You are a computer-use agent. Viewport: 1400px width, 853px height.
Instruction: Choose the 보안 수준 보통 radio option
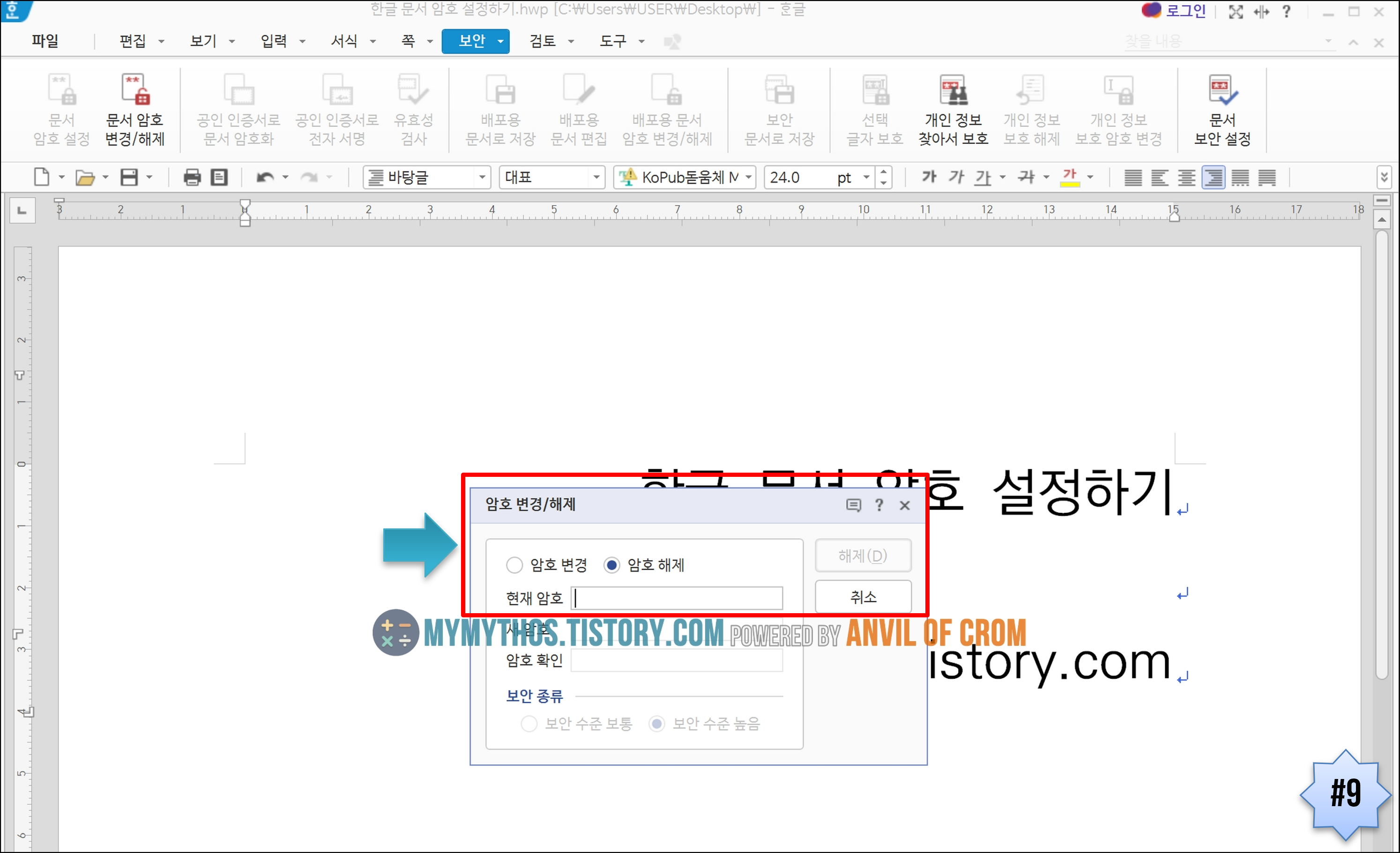[x=529, y=724]
